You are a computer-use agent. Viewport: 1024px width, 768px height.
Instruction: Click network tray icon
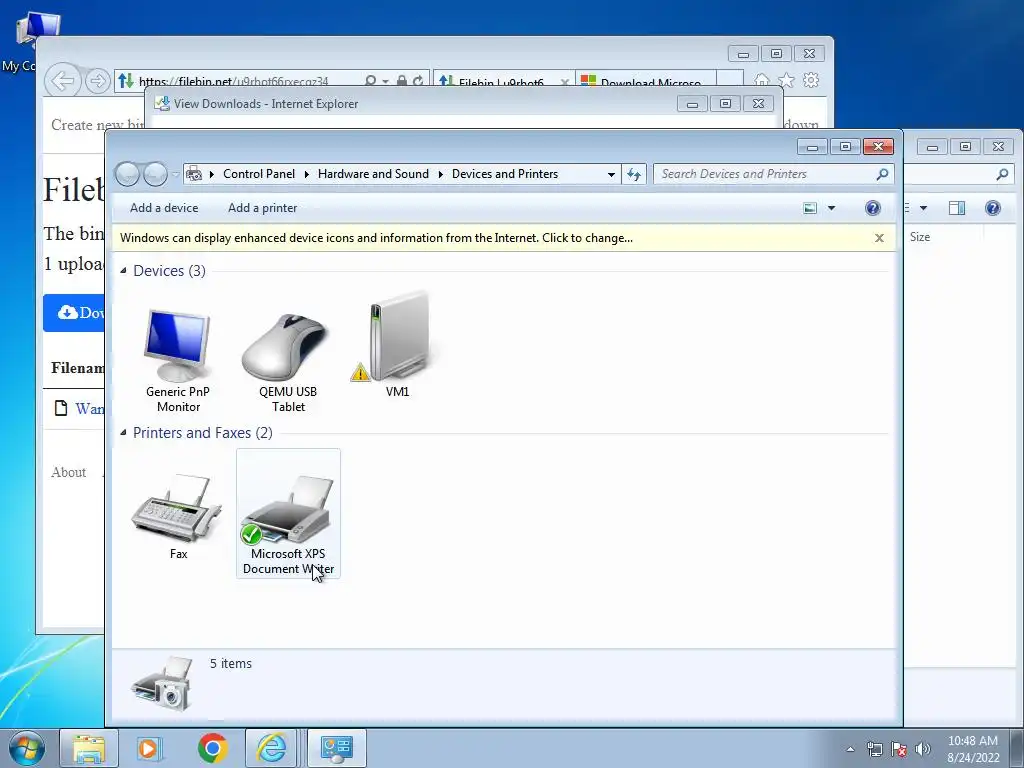[874, 749]
